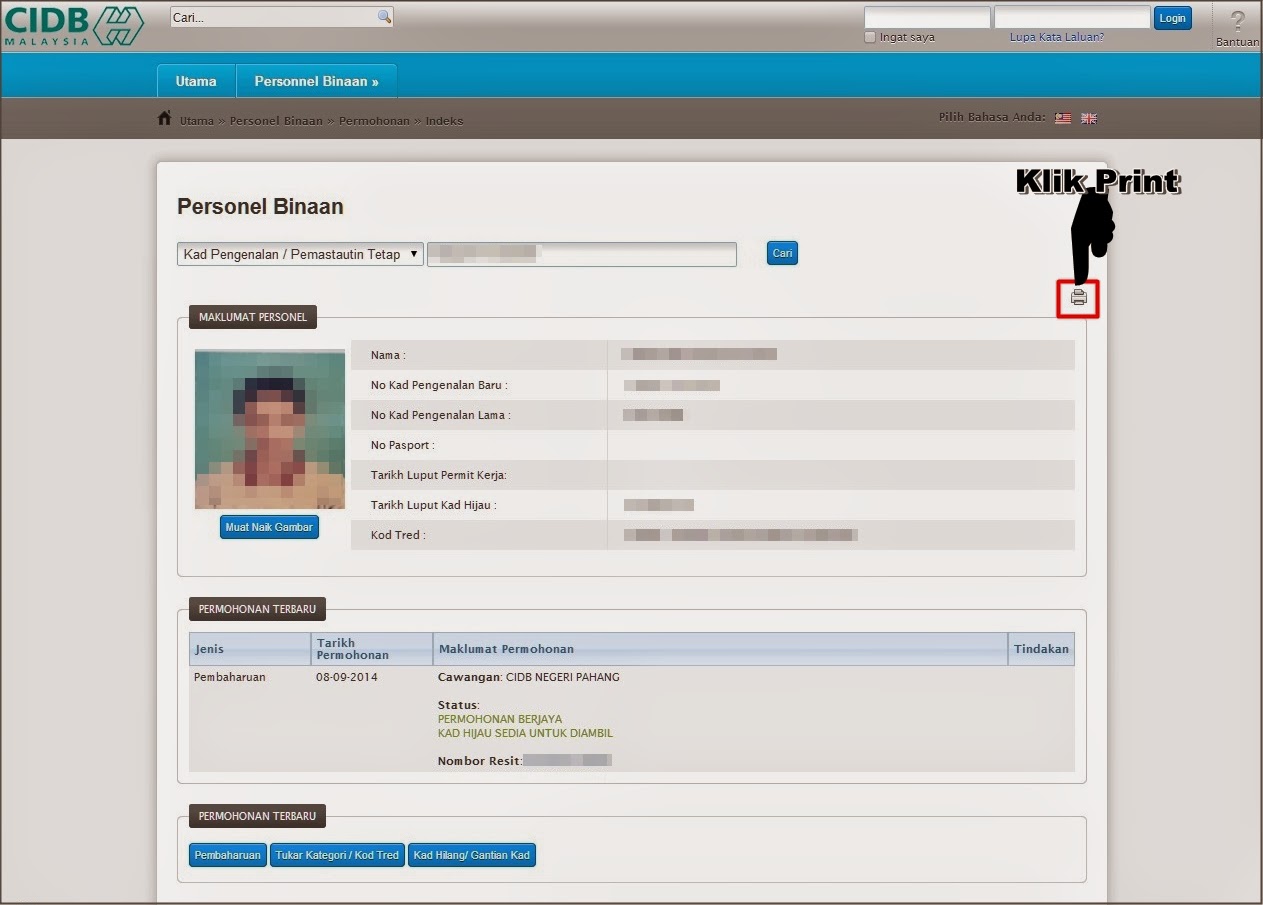Click the PERMOHONAN BERJAYA status text

point(500,719)
